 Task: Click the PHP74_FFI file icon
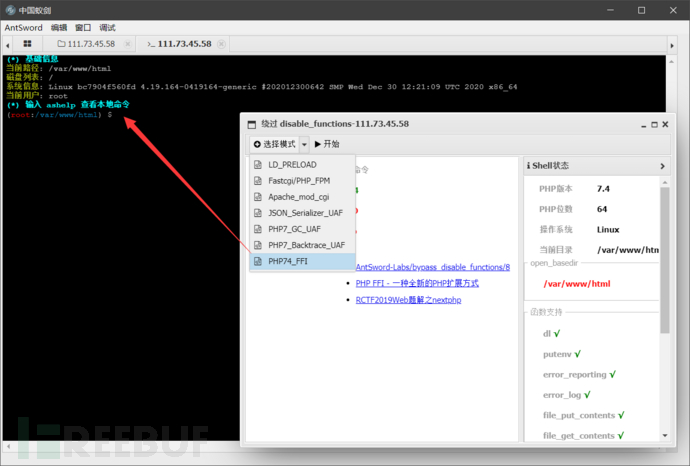point(258,261)
